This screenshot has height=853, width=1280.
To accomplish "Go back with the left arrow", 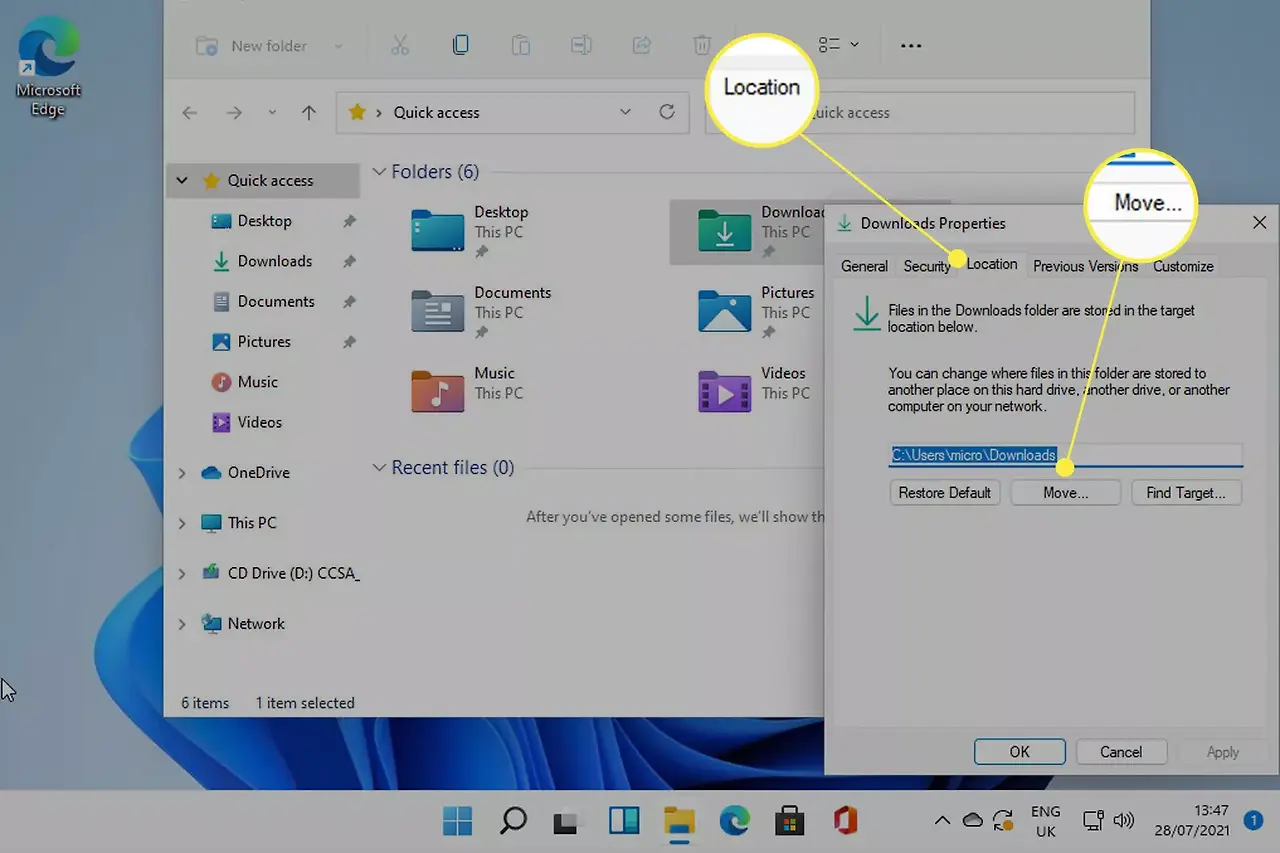I will tap(190, 113).
